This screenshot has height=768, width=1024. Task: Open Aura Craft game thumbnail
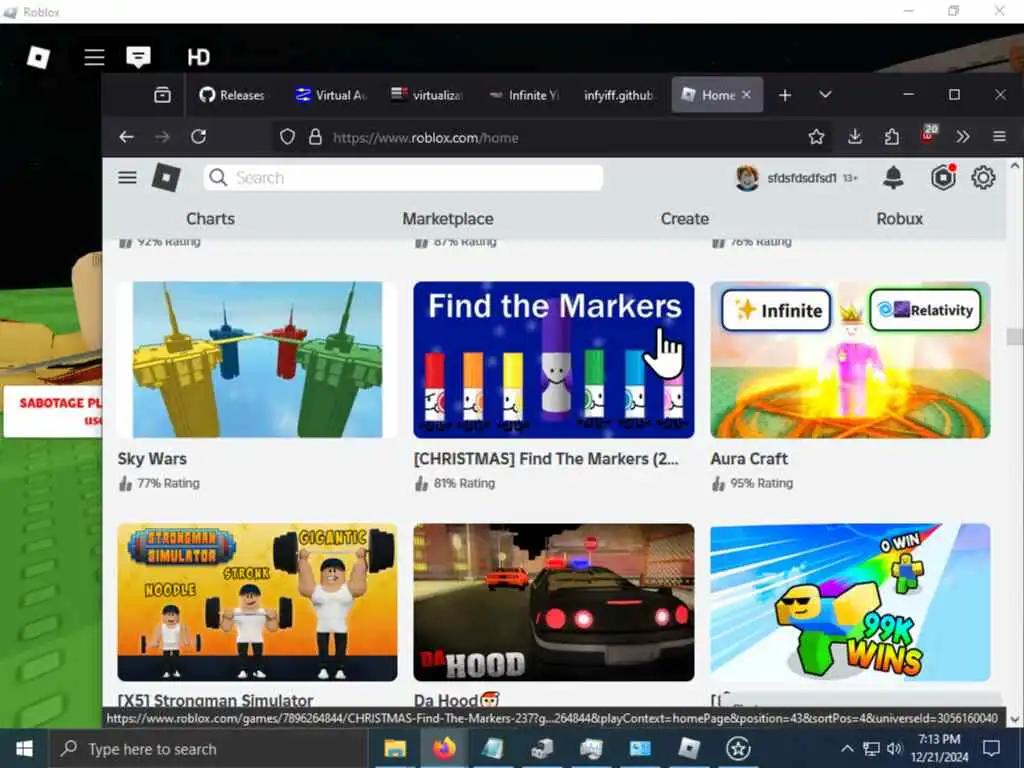coord(850,360)
